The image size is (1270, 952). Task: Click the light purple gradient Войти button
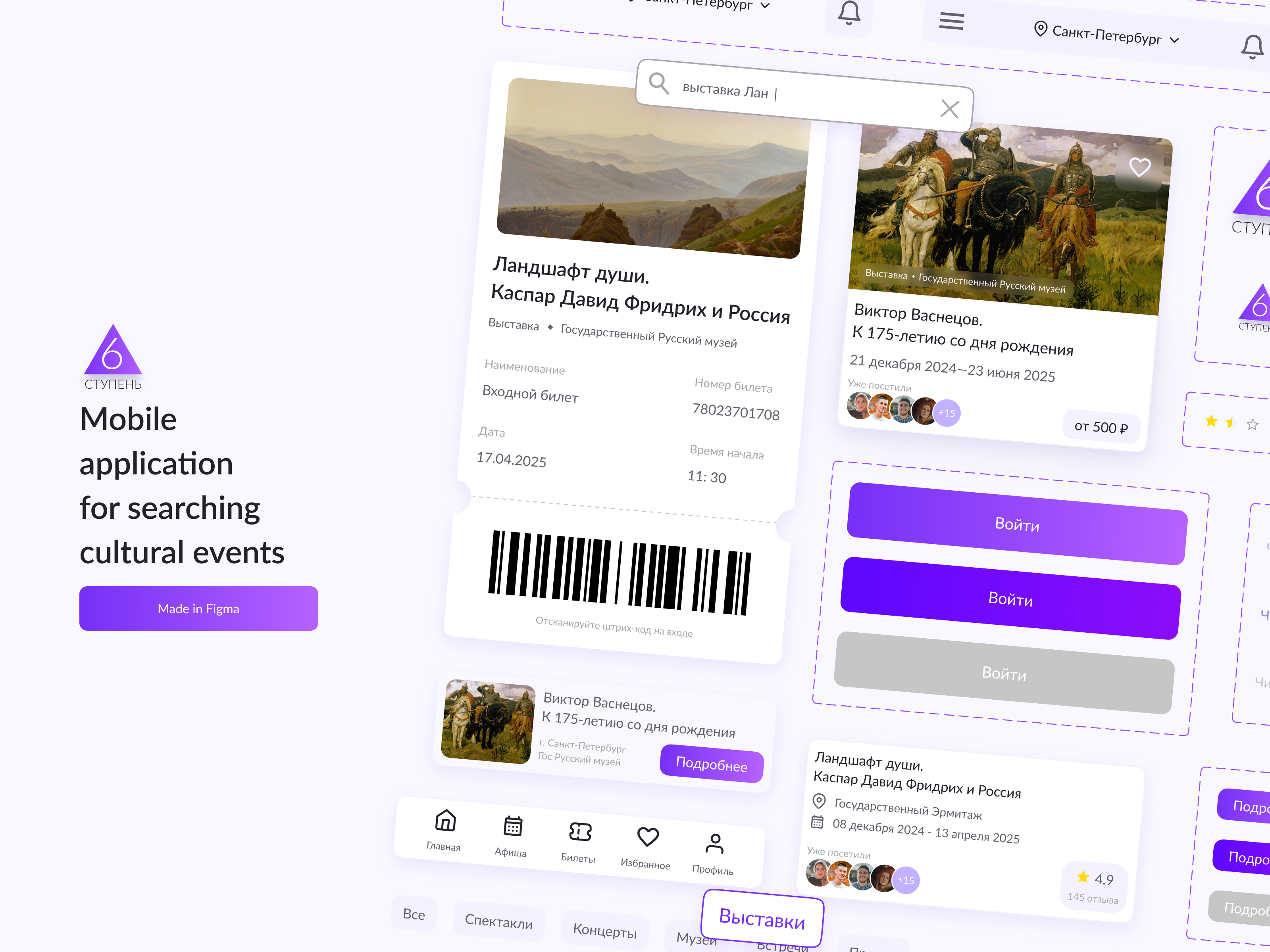click(1017, 524)
